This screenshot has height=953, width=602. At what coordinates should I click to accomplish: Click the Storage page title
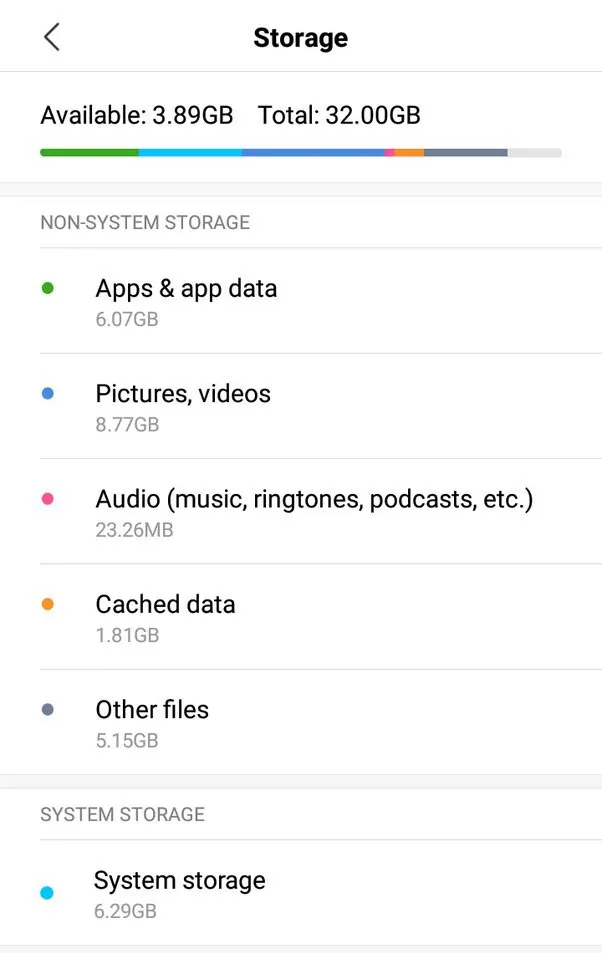pyautogui.click(x=300, y=38)
